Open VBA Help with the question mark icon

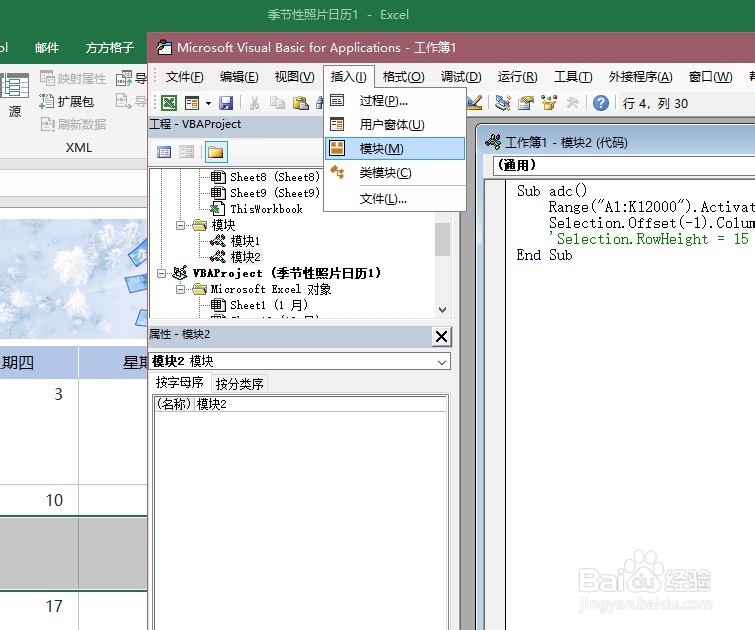click(x=600, y=103)
